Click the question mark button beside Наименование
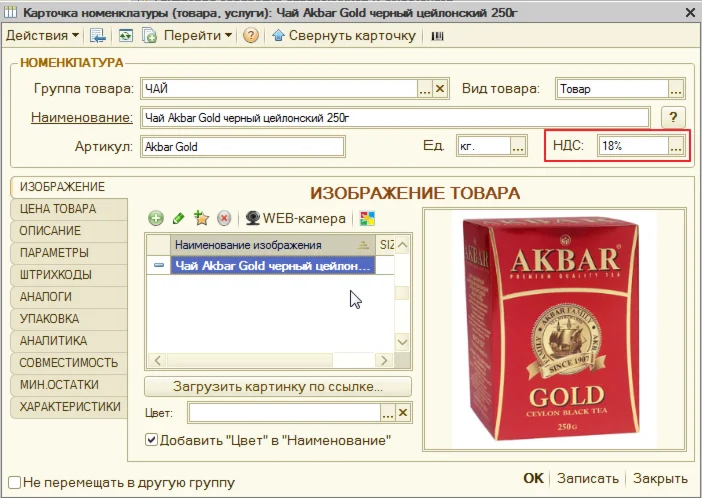 673,117
